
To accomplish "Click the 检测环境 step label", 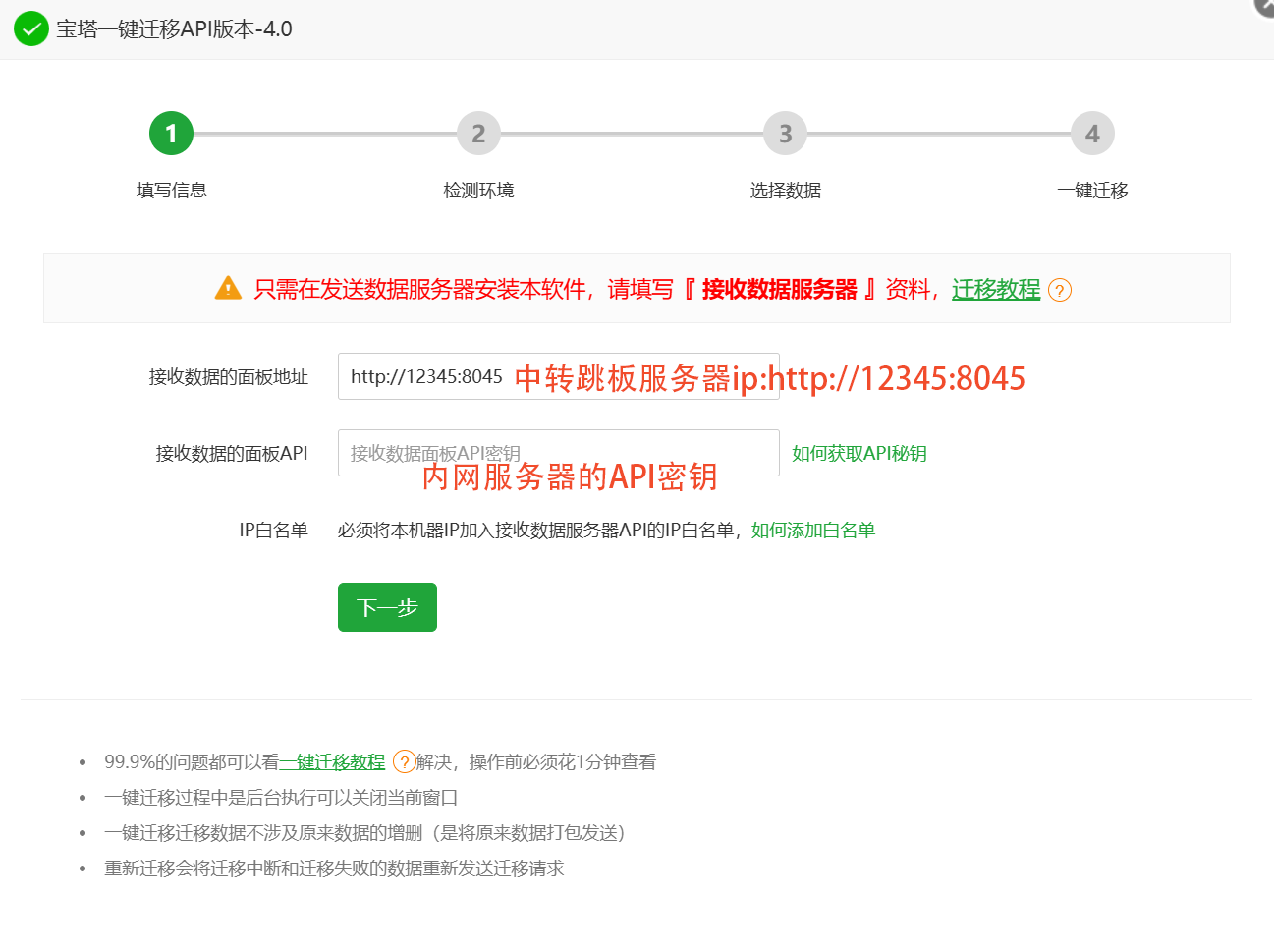I will coord(478,191).
